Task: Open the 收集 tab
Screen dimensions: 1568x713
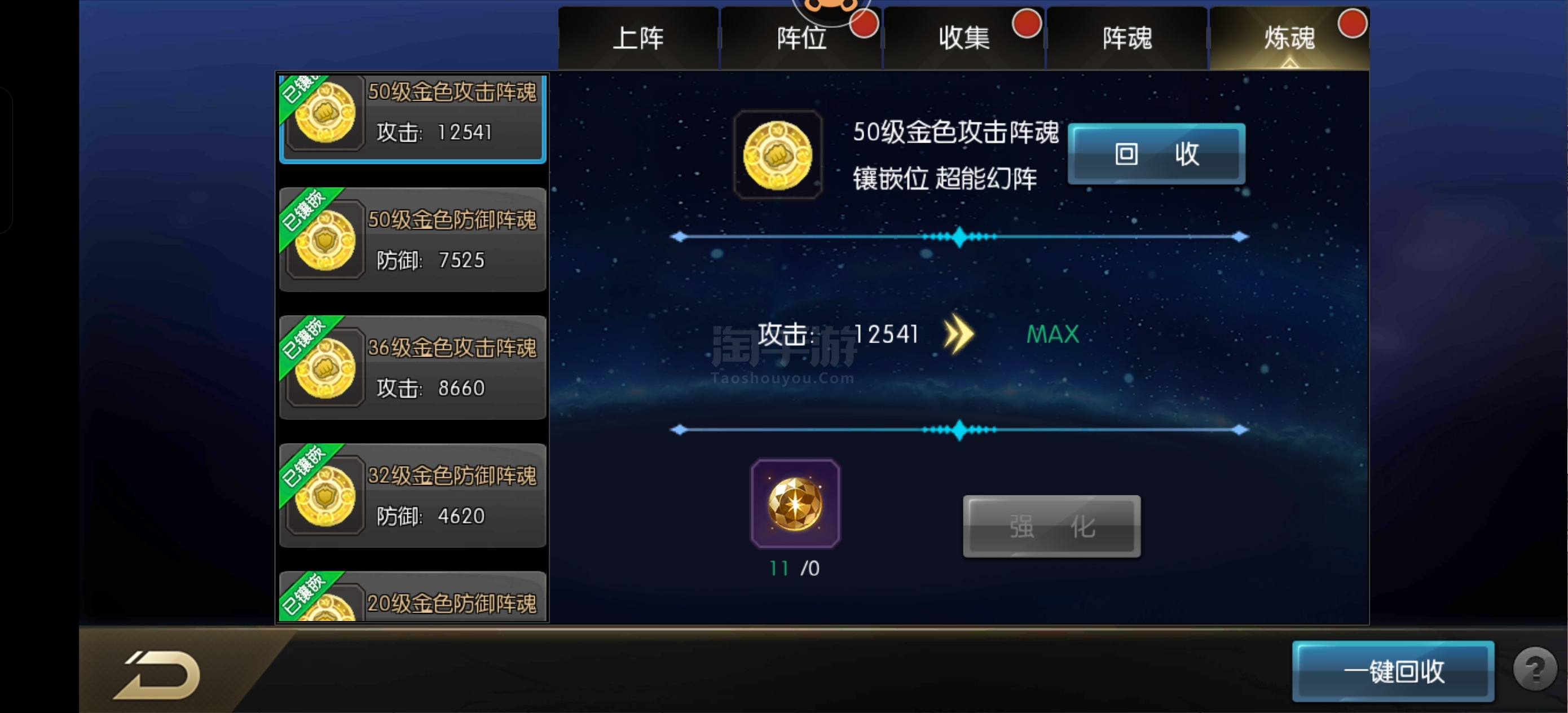Action: tap(963, 38)
